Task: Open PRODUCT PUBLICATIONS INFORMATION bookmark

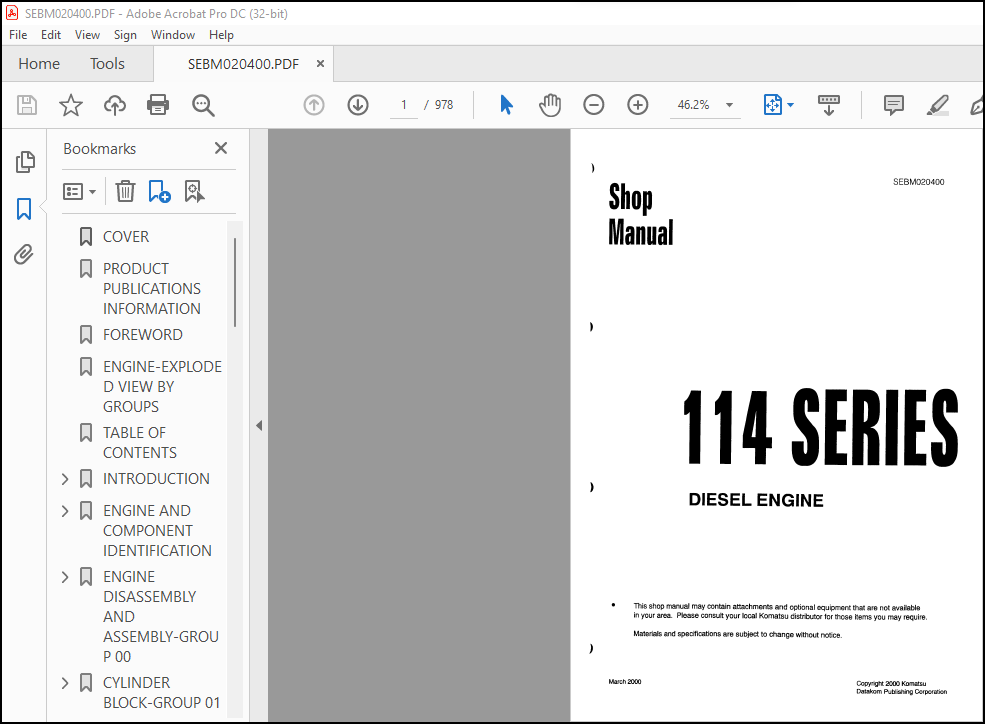Action: [152, 289]
